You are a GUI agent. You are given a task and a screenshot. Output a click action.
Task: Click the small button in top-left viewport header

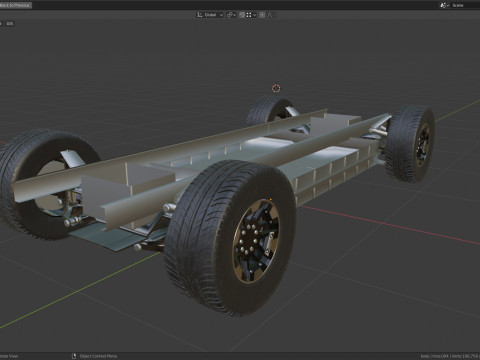pos(10,24)
